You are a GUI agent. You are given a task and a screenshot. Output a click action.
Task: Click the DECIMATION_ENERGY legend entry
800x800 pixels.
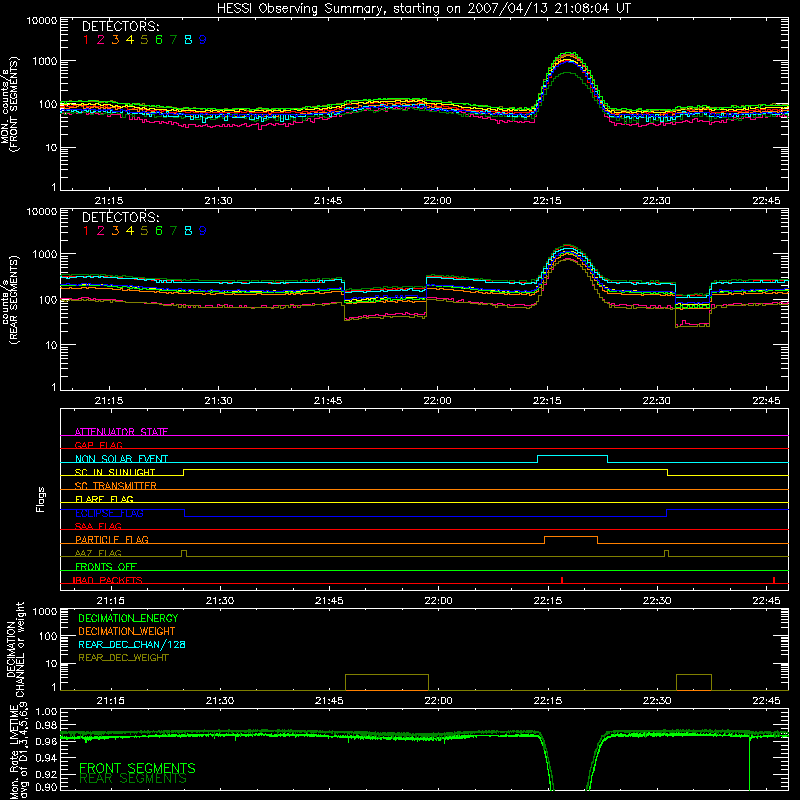point(128,618)
